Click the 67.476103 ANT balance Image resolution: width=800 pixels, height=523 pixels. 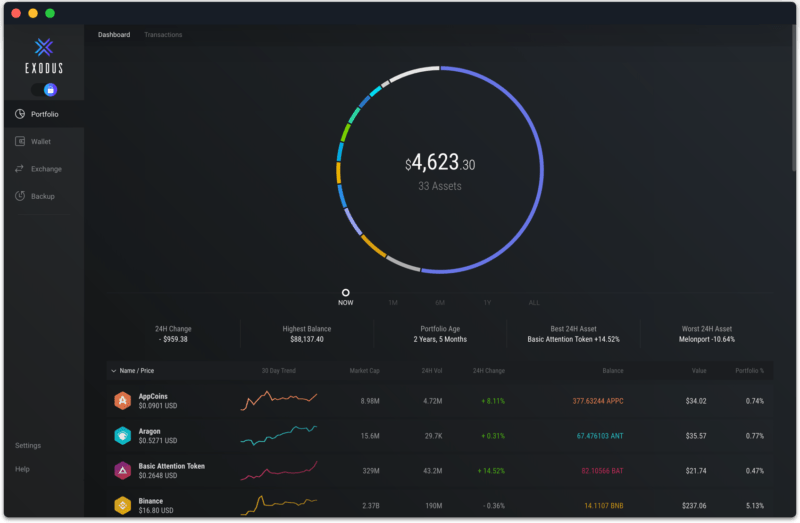tap(600, 436)
